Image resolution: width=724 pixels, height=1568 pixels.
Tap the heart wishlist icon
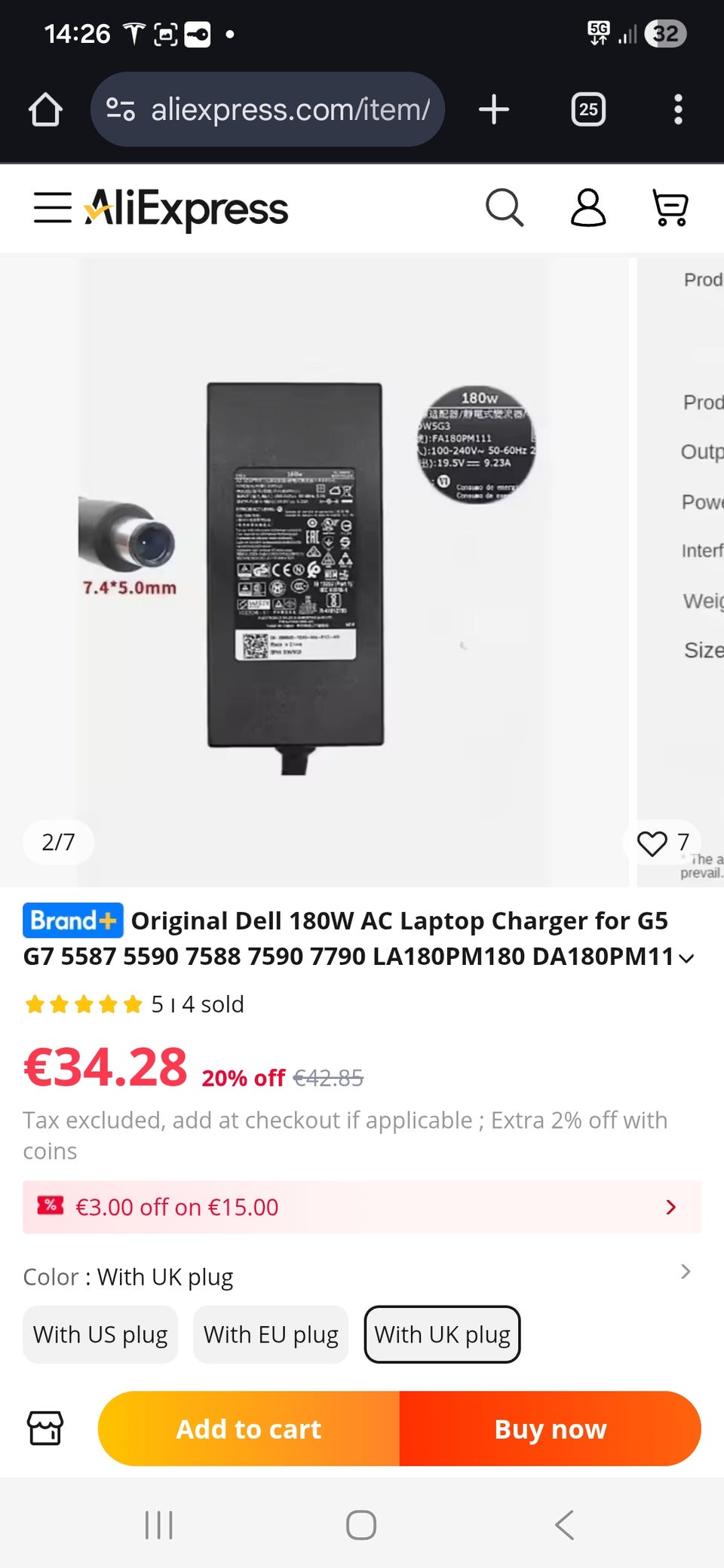point(652,843)
